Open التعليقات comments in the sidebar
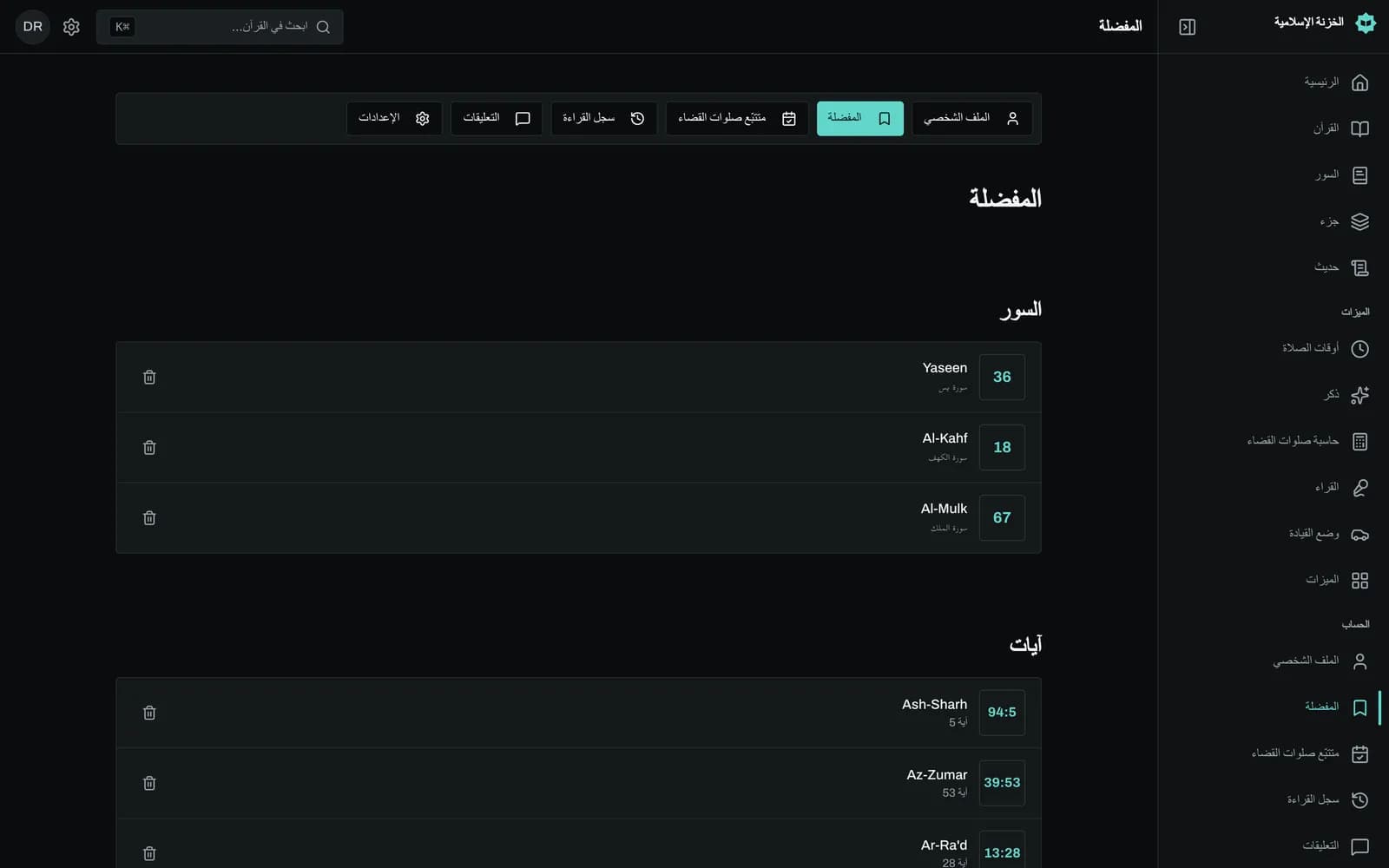The height and width of the screenshot is (868, 1389). tap(1335, 845)
